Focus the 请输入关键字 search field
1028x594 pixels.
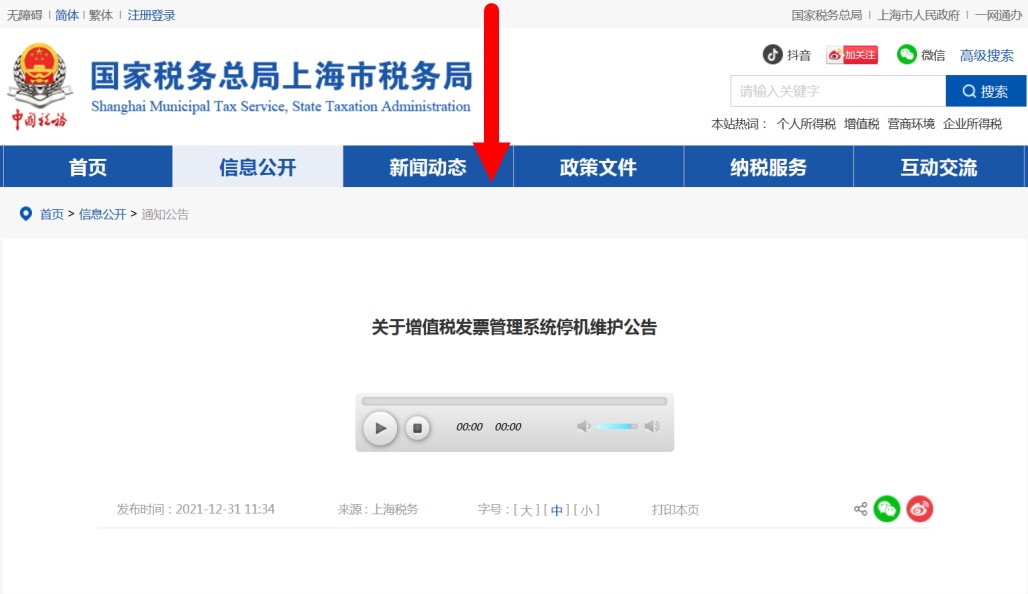click(x=838, y=91)
